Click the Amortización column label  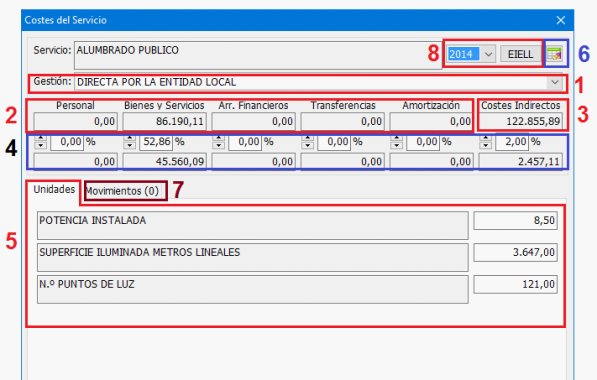point(431,105)
